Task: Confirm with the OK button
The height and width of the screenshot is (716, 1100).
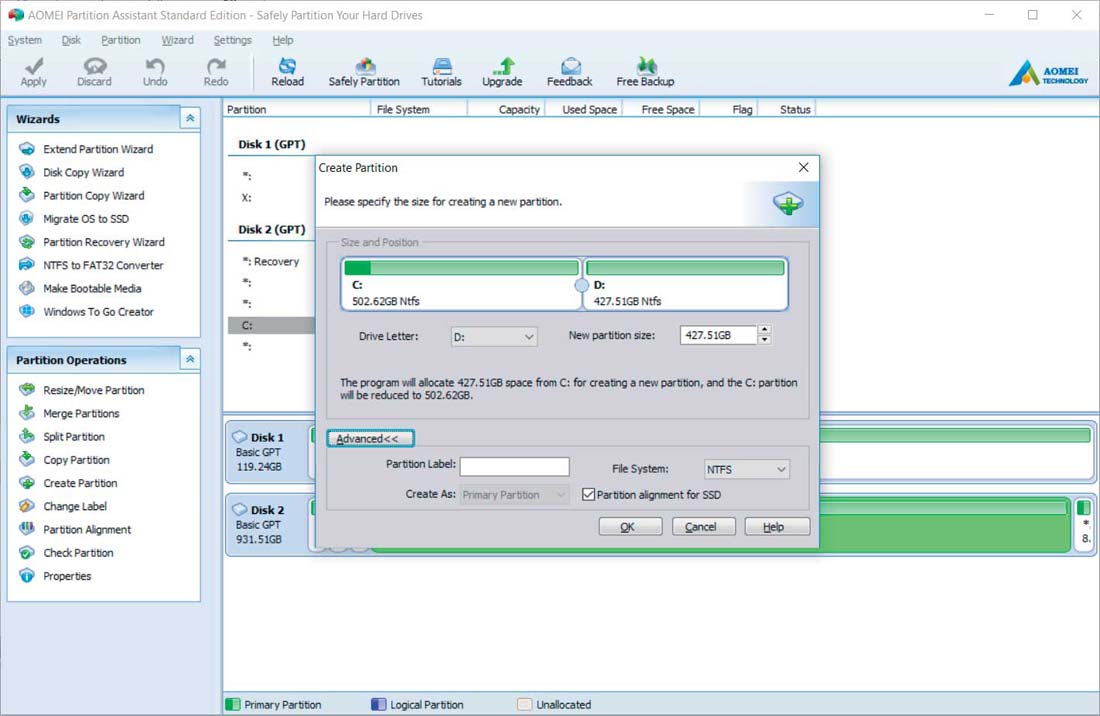Action: coord(630,527)
